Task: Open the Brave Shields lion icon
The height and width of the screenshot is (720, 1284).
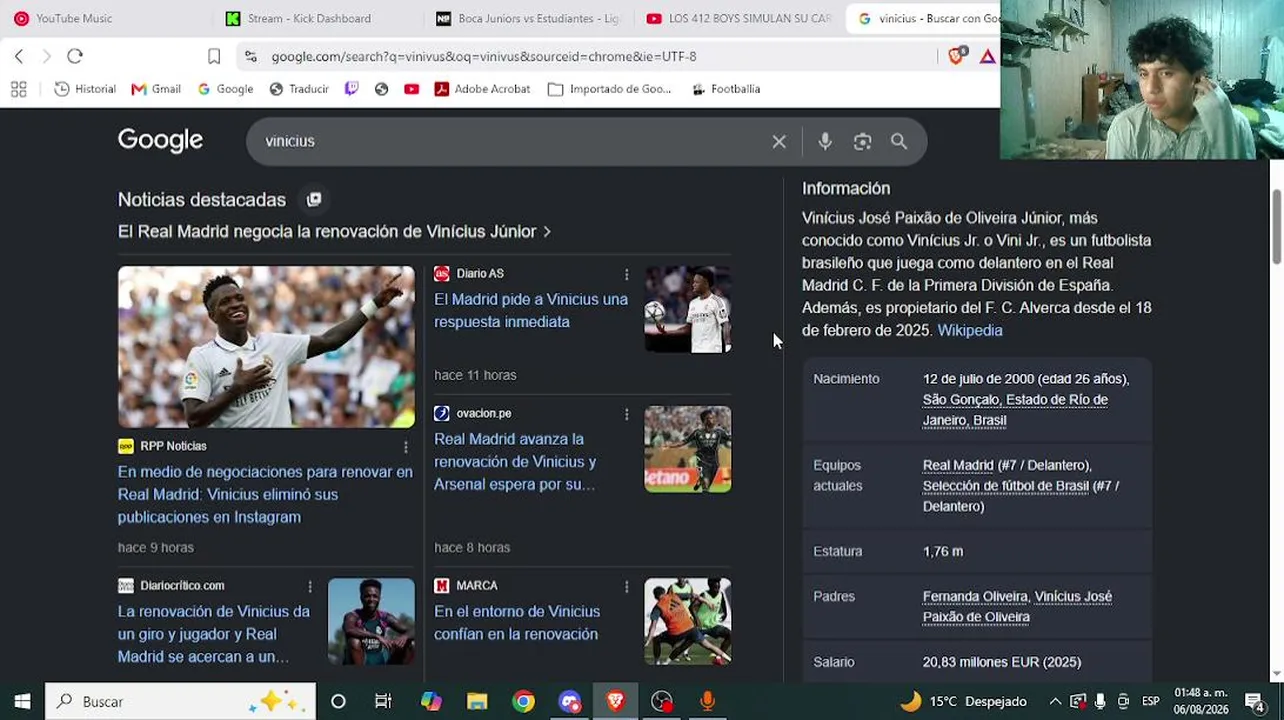Action: [x=957, y=56]
